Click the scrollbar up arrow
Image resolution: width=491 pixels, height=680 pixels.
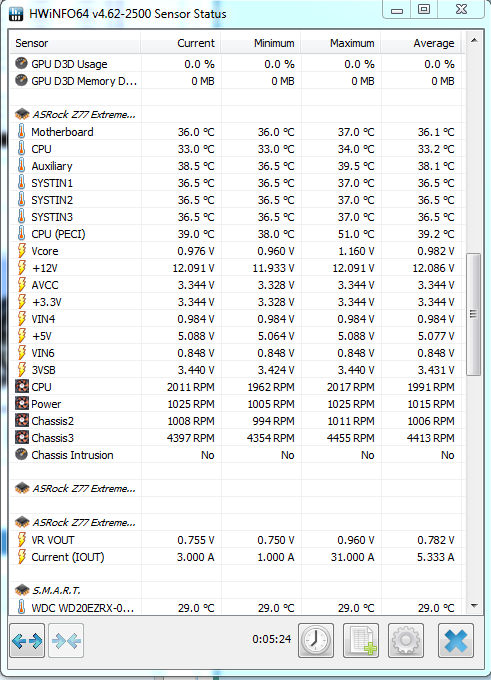[x=474, y=40]
